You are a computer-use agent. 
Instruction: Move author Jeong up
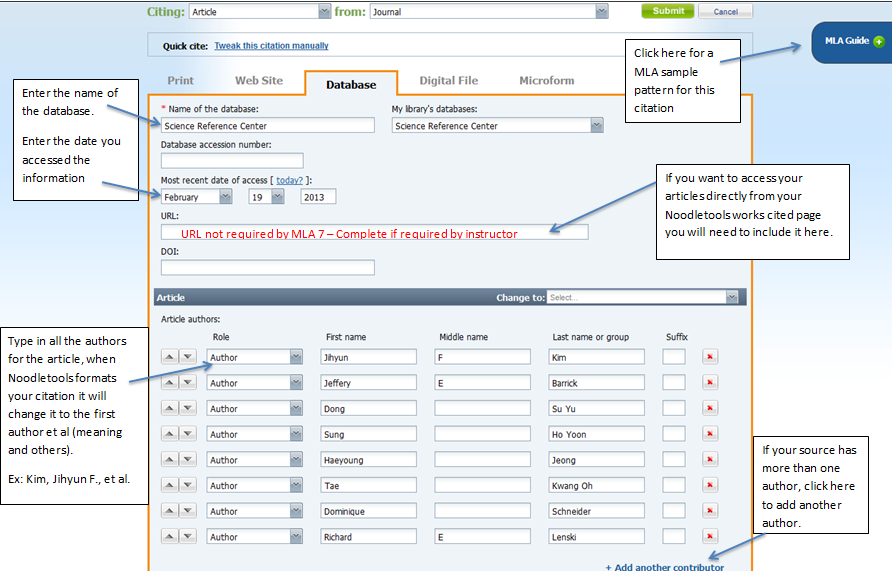coord(170,460)
